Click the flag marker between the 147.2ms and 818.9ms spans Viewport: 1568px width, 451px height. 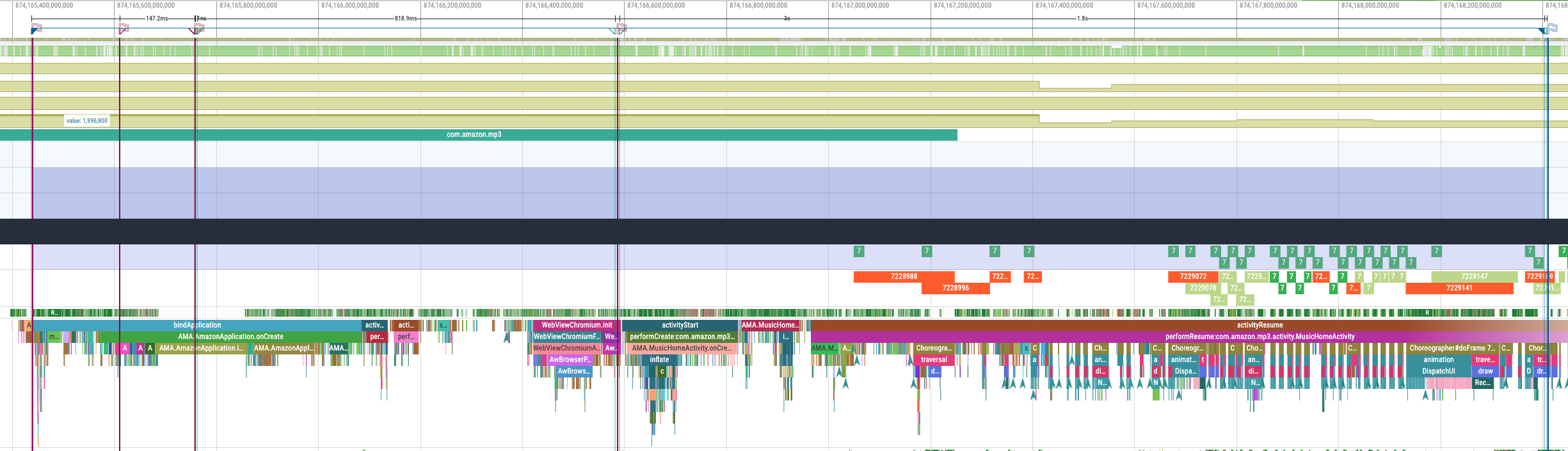tap(124, 28)
